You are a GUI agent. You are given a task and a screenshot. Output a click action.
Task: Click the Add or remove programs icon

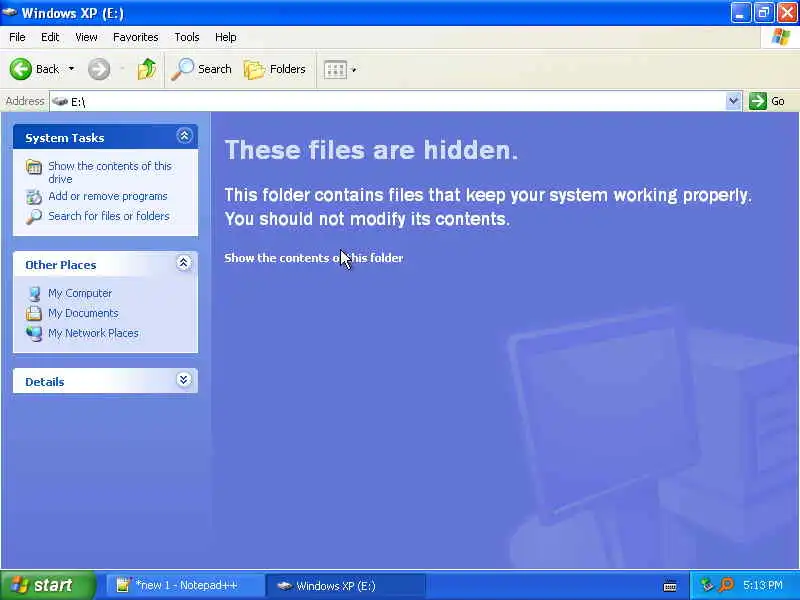tap(34, 196)
